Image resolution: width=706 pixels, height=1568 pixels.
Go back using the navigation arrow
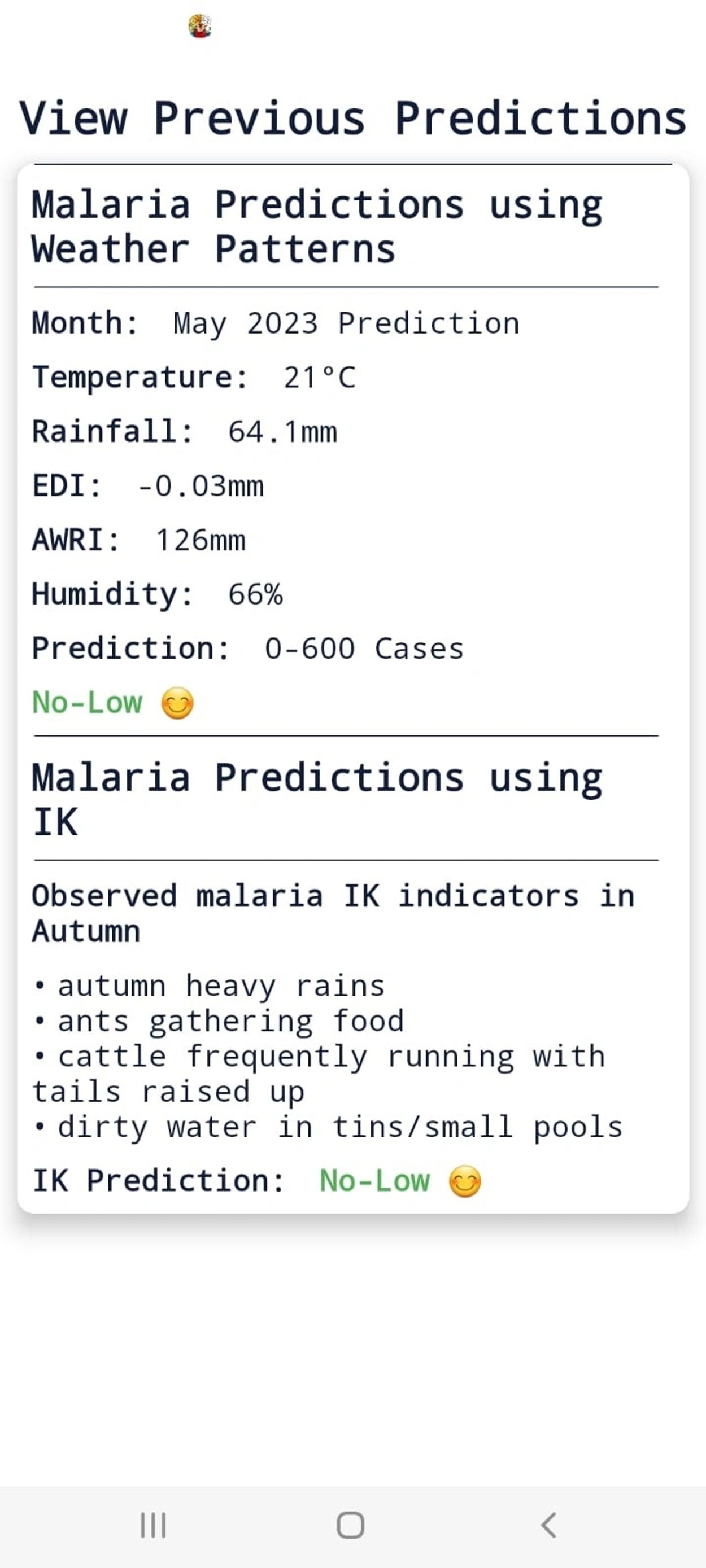548,1525
